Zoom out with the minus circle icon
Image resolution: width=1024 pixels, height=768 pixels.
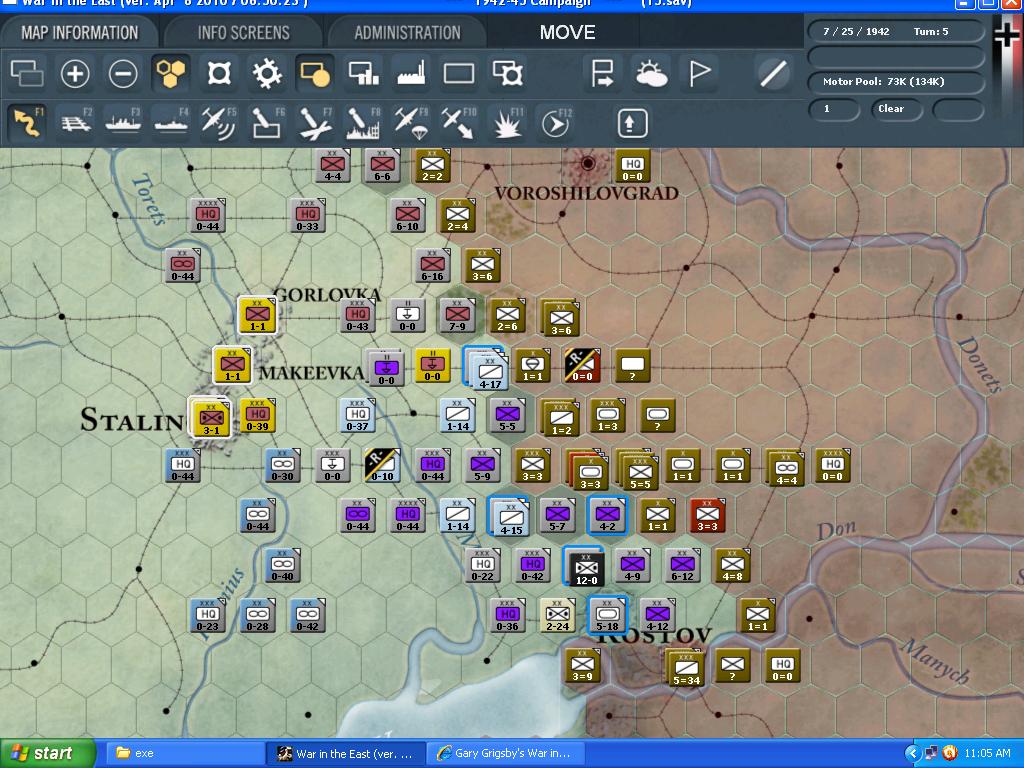(123, 73)
